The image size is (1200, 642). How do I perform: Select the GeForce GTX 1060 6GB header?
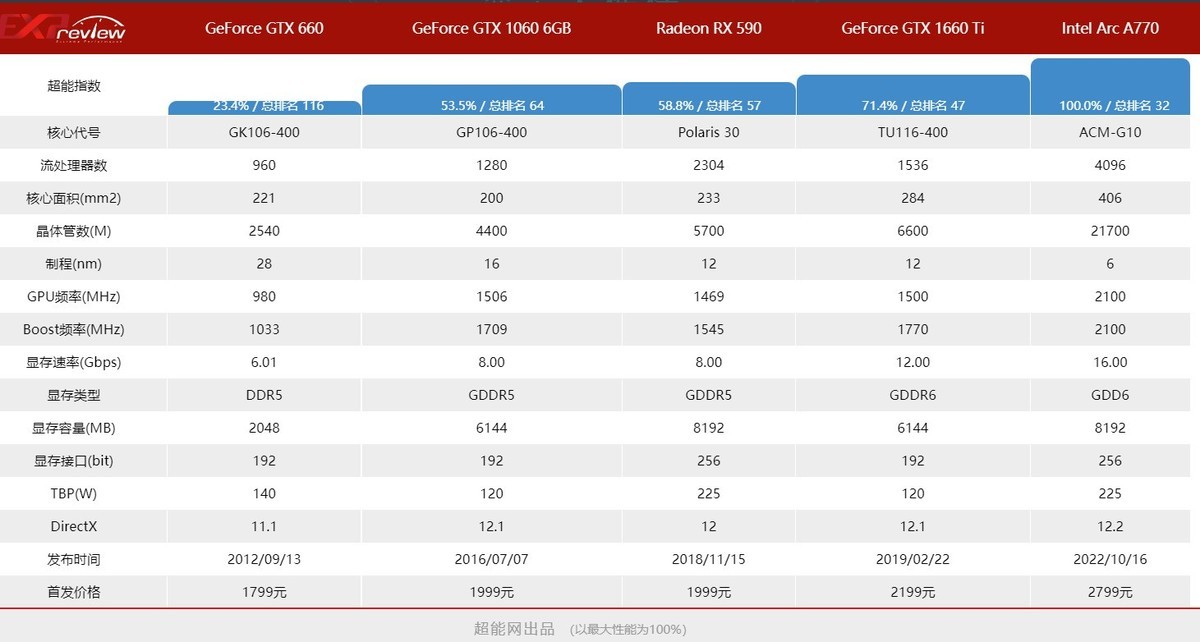491,28
